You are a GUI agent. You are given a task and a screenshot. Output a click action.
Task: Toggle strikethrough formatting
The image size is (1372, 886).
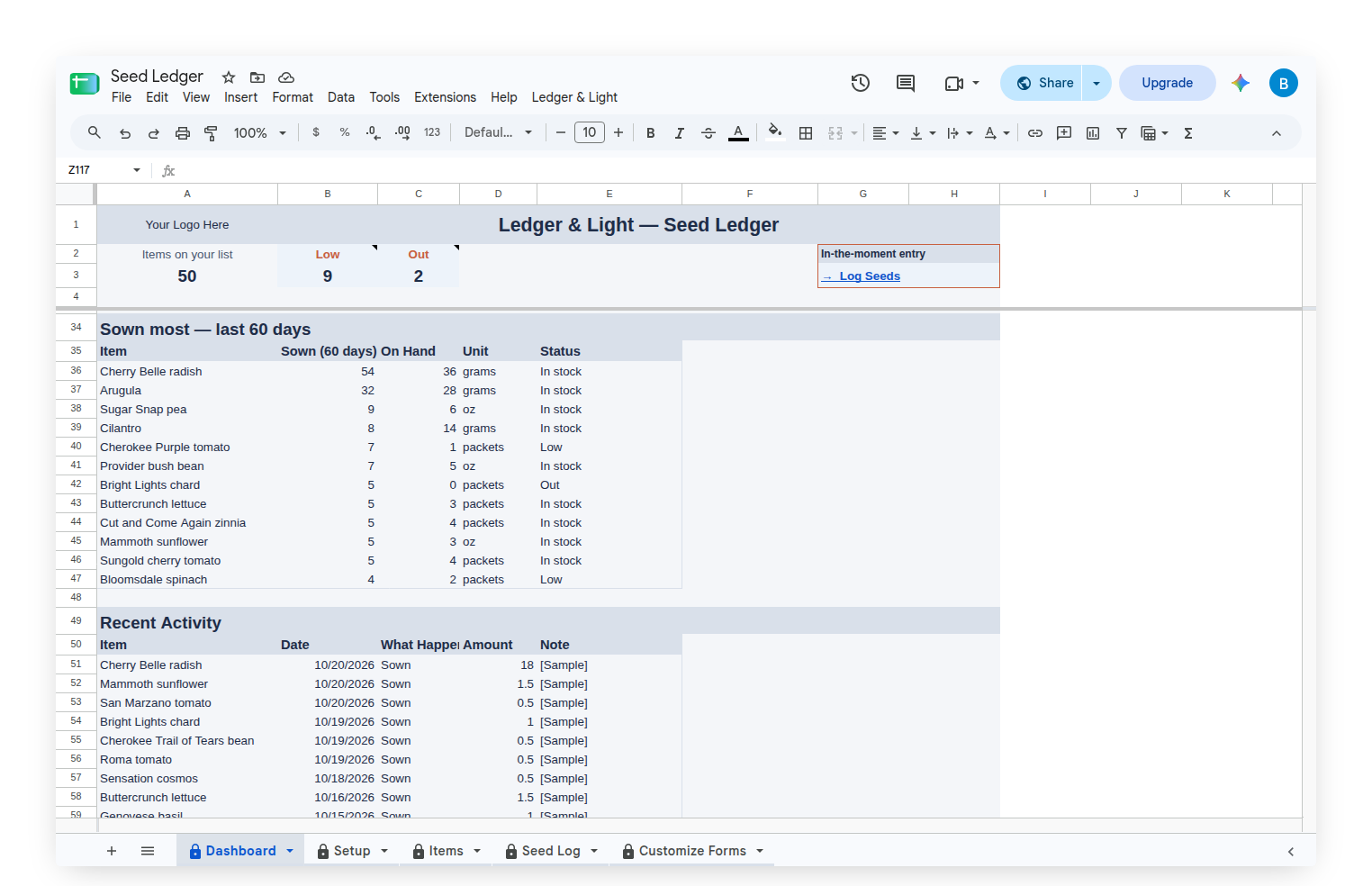point(709,133)
